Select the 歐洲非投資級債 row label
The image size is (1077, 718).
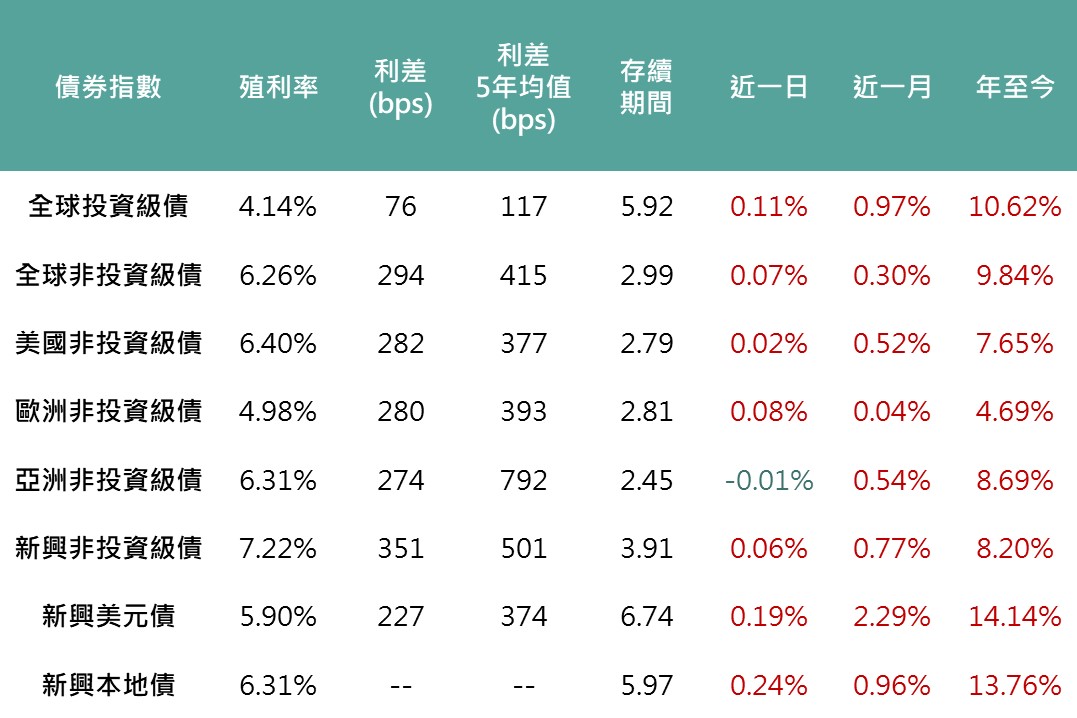pyautogui.click(x=108, y=411)
